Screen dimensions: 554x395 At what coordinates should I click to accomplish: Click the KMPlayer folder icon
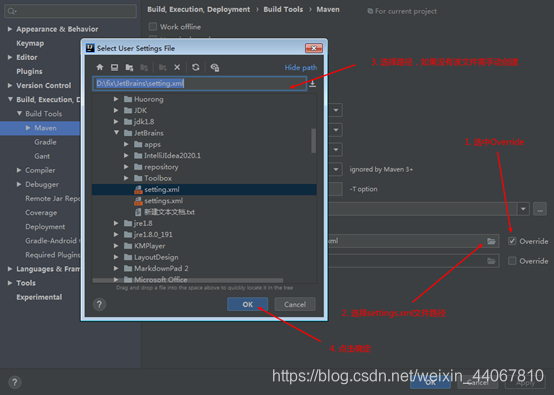(x=128, y=246)
